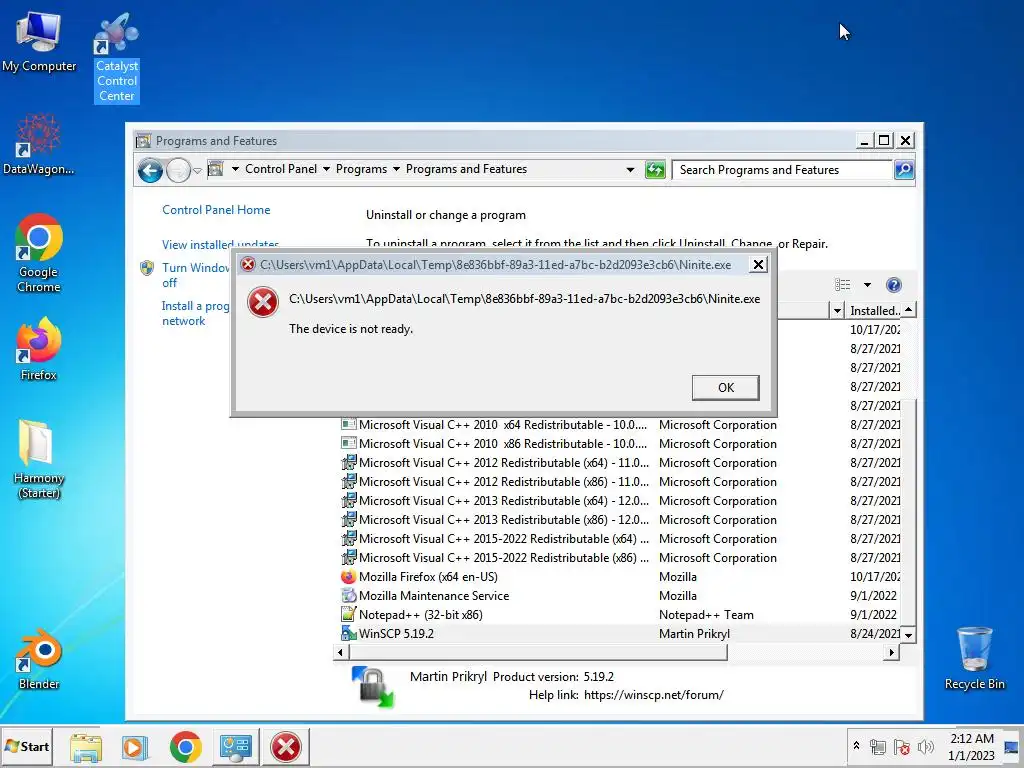The image size is (1024, 768).
Task: Open volume speaker tray icon
Action: 925,746
